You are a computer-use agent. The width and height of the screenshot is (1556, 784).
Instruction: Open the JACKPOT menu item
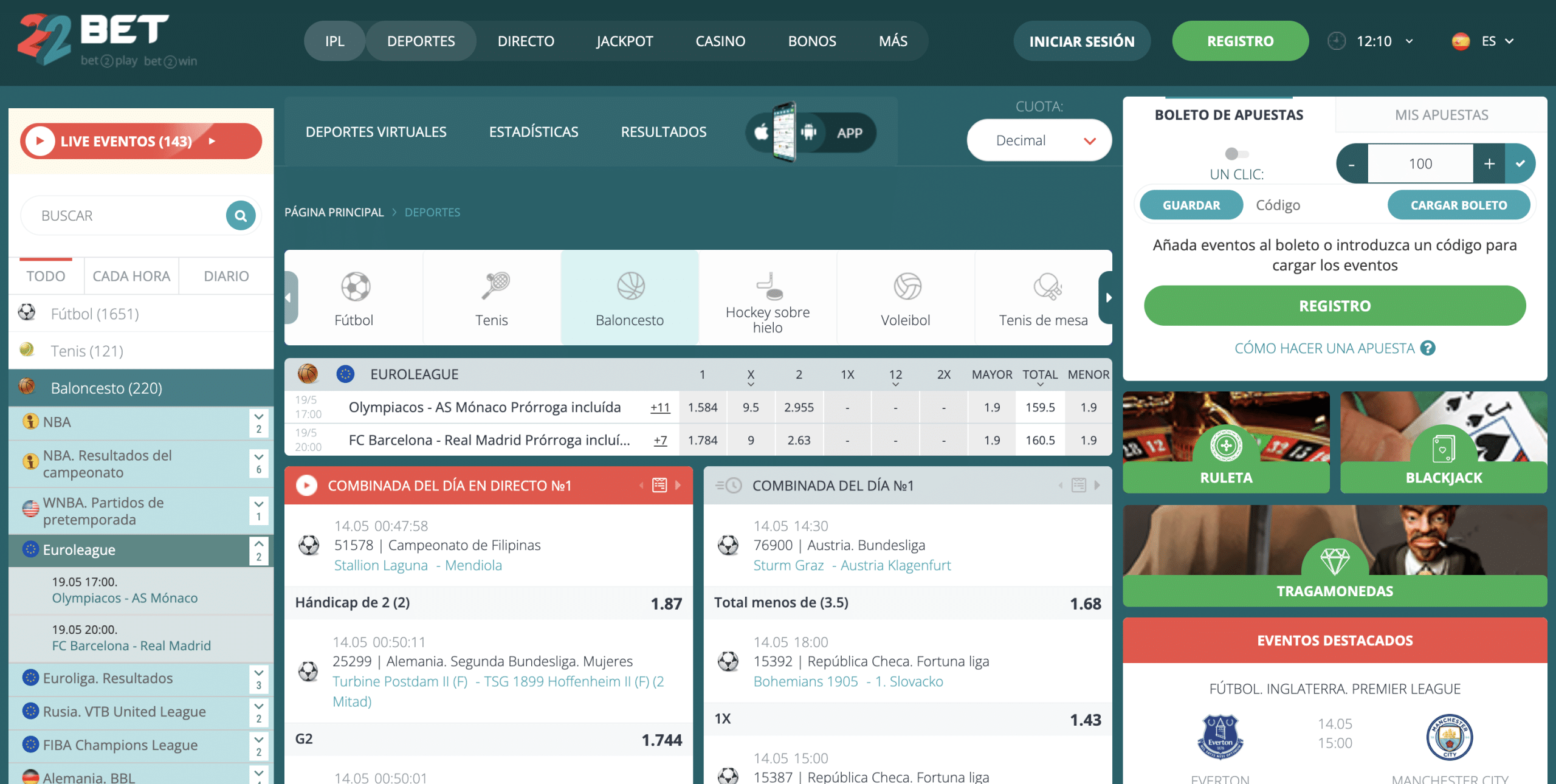click(x=624, y=41)
